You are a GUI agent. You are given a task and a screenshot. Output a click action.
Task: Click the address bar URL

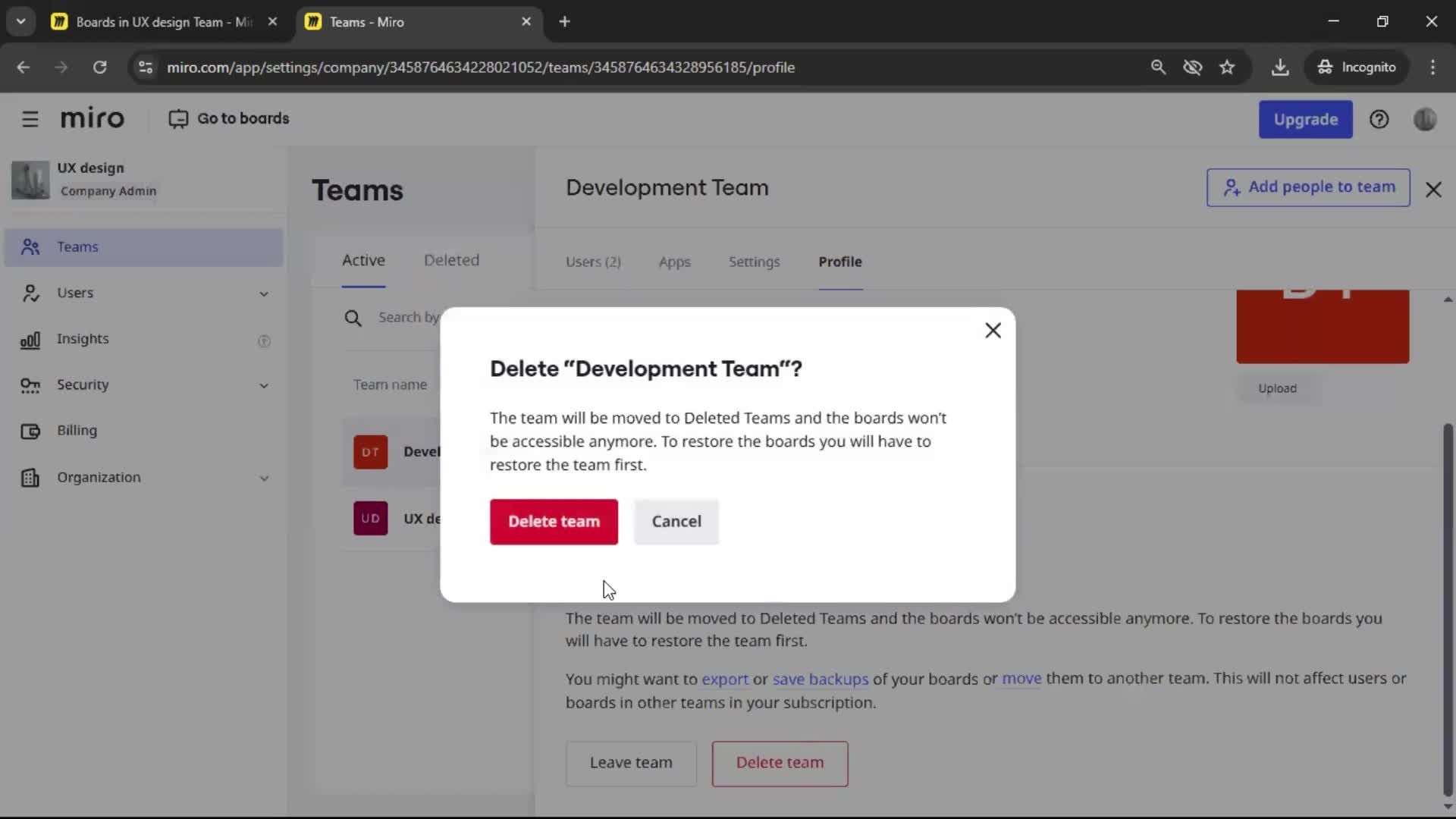coord(481,67)
